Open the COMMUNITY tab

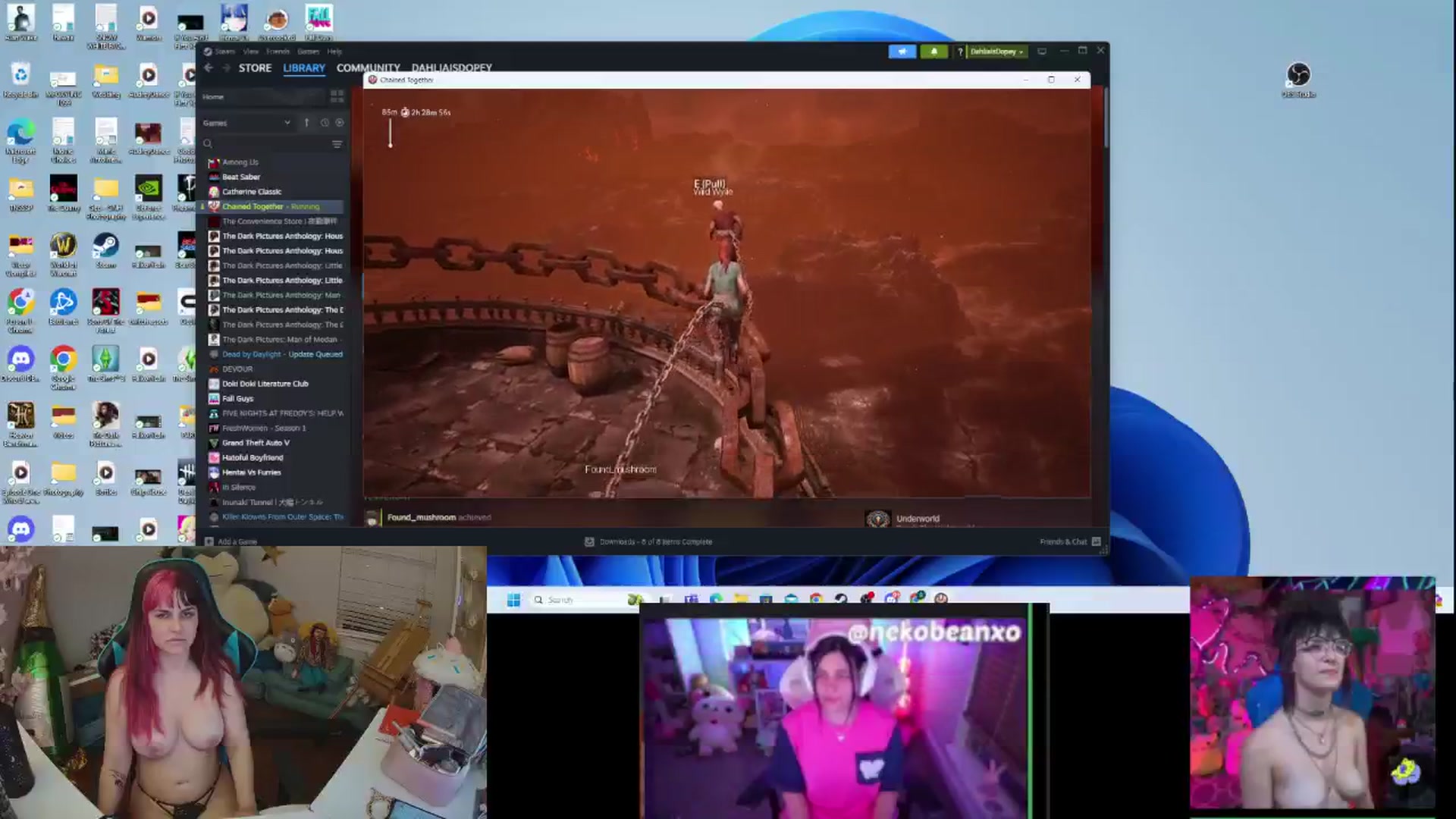pyautogui.click(x=368, y=67)
